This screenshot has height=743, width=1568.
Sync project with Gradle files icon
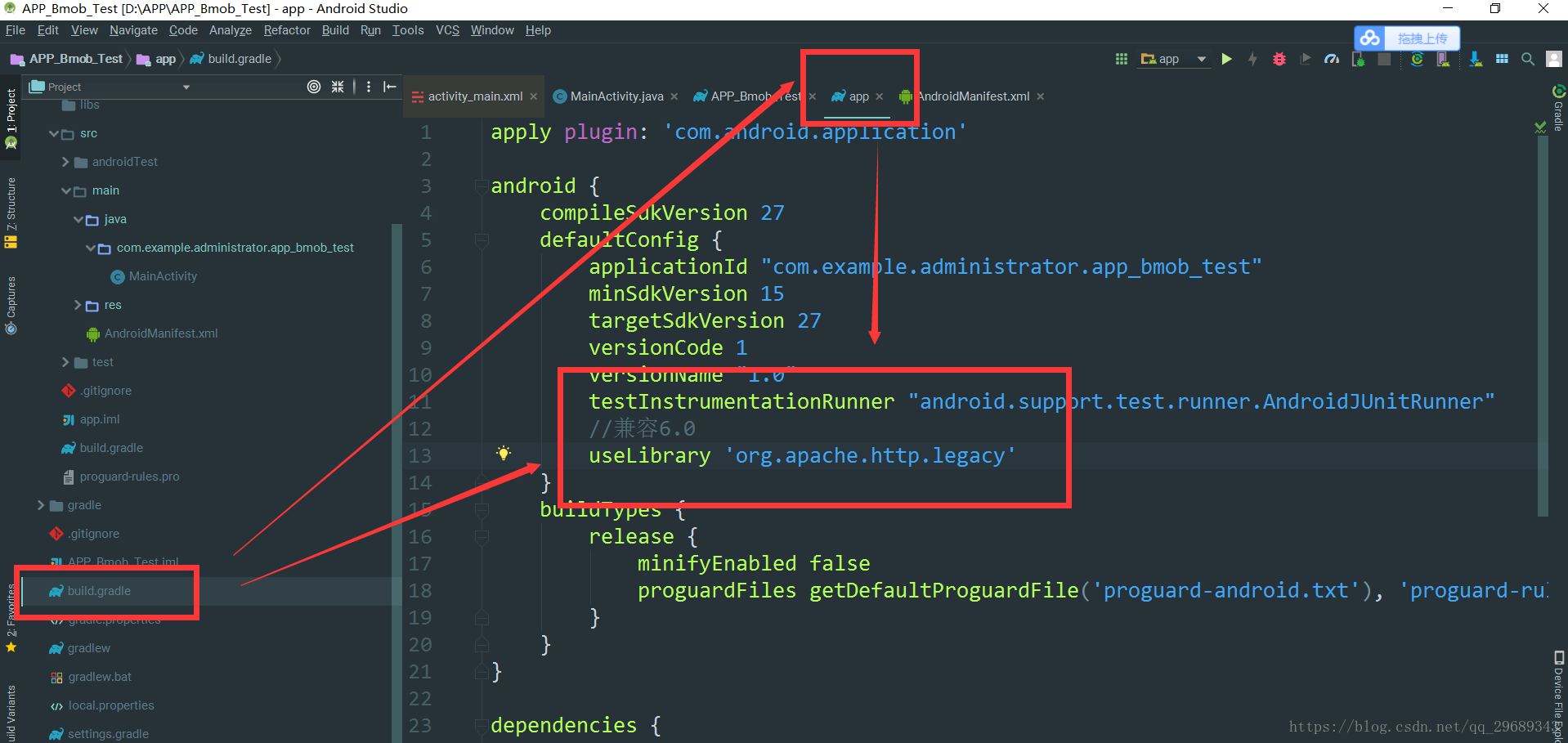point(1417,59)
